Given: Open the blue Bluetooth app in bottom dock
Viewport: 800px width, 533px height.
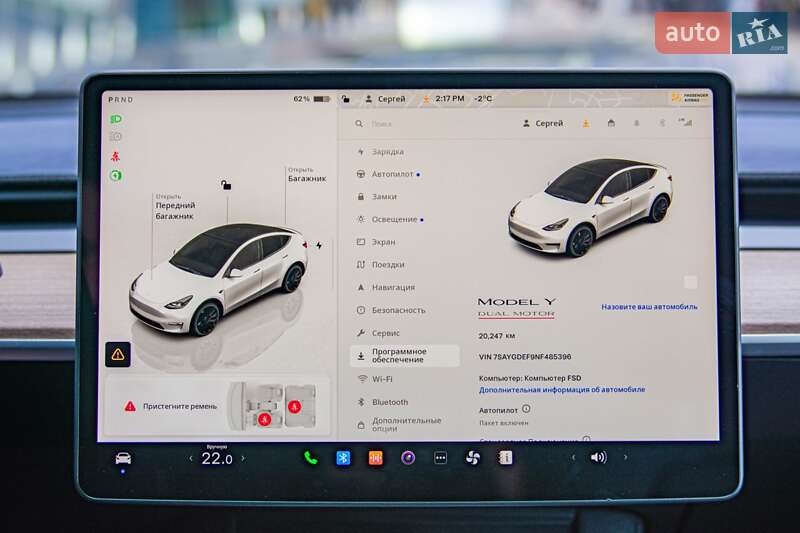Looking at the screenshot, I should pyautogui.click(x=343, y=458).
